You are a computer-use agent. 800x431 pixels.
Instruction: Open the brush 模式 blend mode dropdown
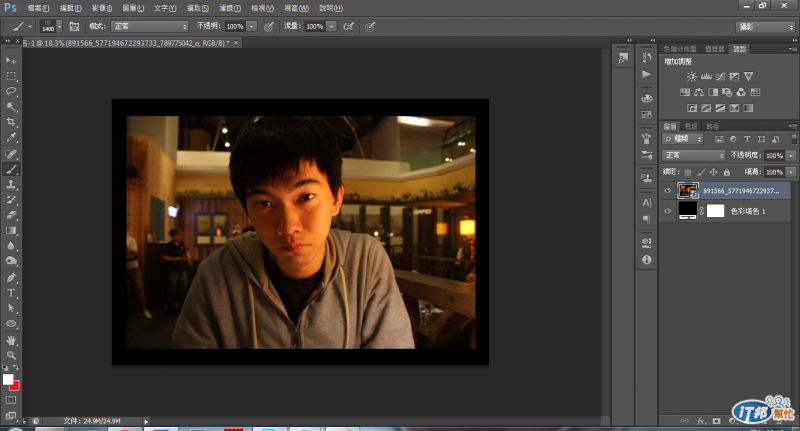148,25
